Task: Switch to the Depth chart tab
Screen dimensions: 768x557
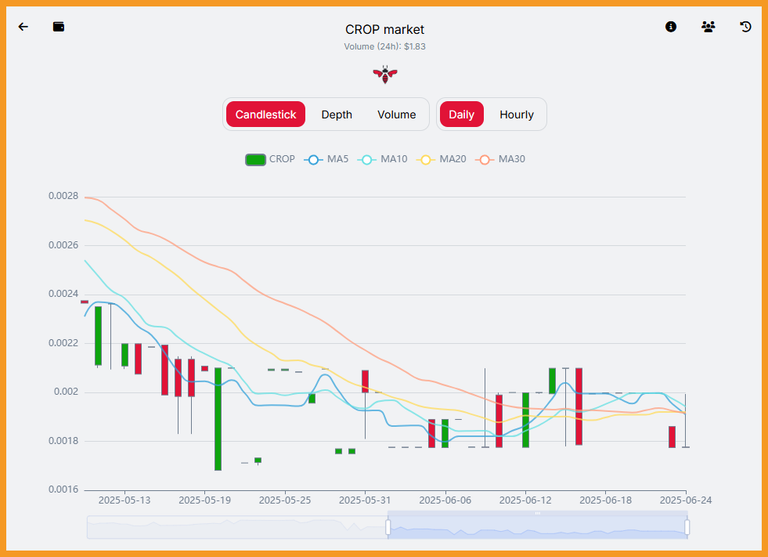Action: coord(336,114)
